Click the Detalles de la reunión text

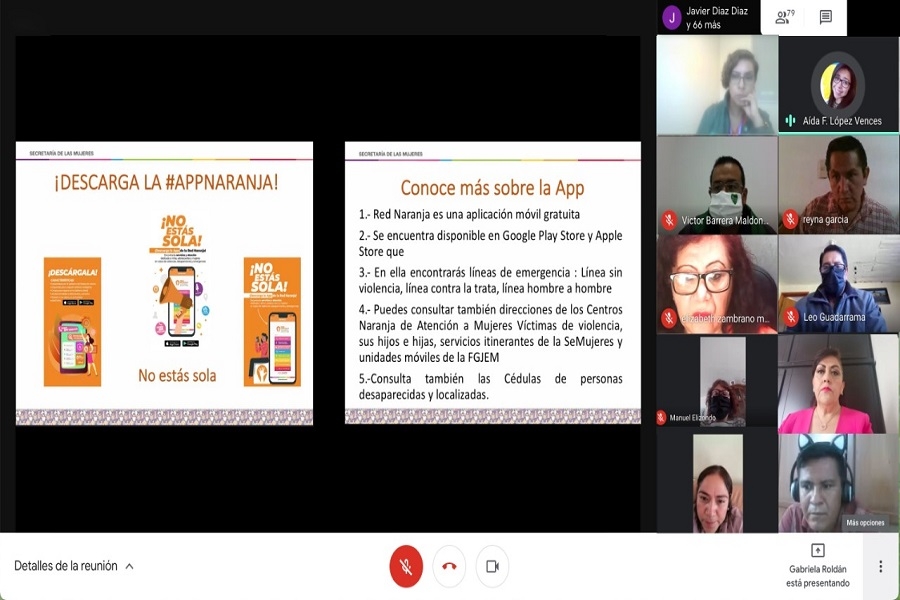click(x=66, y=566)
